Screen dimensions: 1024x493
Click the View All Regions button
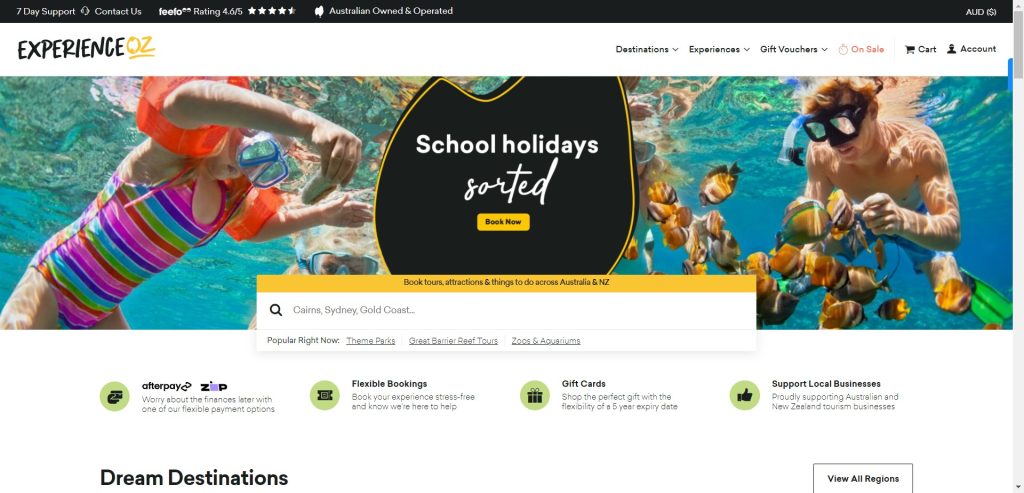click(863, 479)
